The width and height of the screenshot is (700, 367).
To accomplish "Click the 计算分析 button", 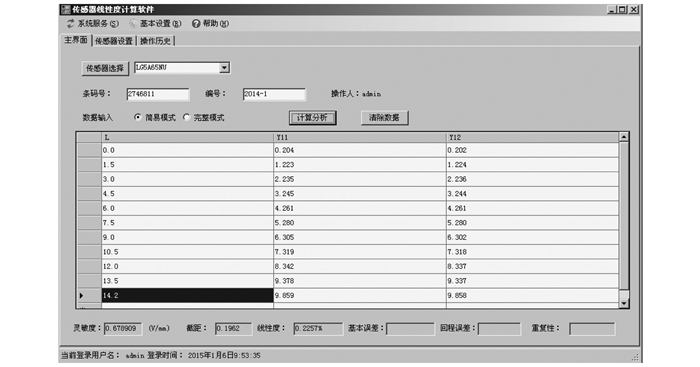I will pos(312,118).
